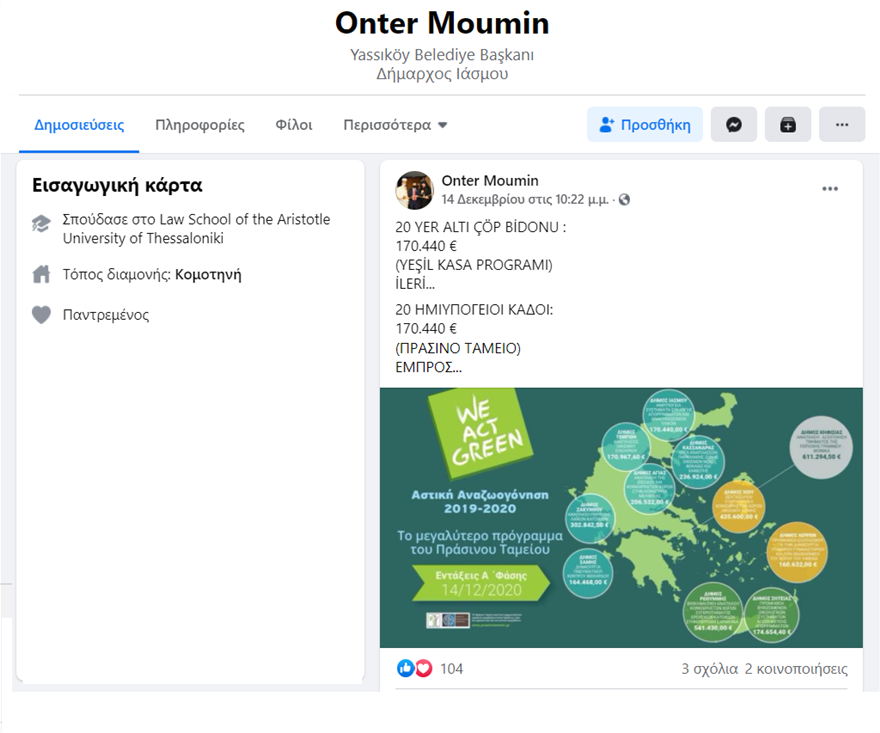This screenshot has width=880, height=733.
Task: Switch to the Δημοσιεύσεις tab
Action: tap(79, 125)
